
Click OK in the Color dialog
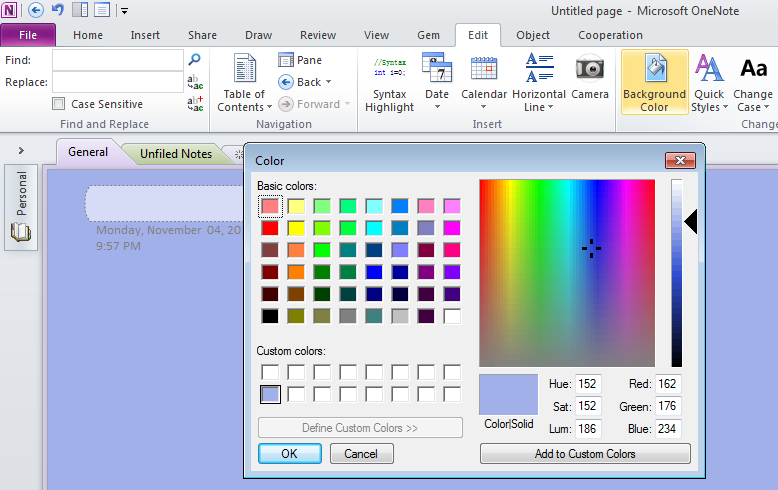290,454
